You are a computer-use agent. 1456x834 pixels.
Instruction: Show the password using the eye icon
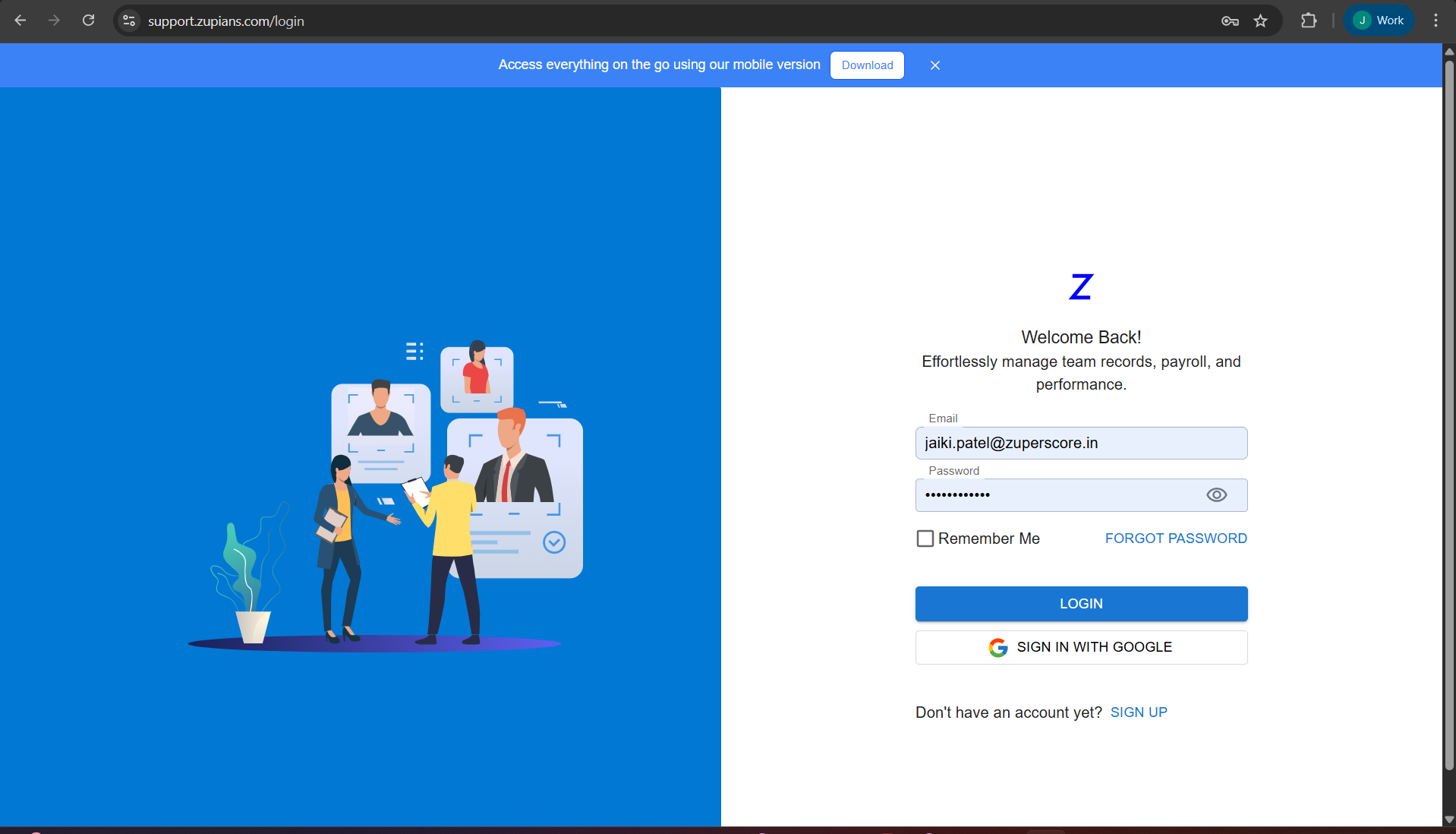[x=1217, y=494]
